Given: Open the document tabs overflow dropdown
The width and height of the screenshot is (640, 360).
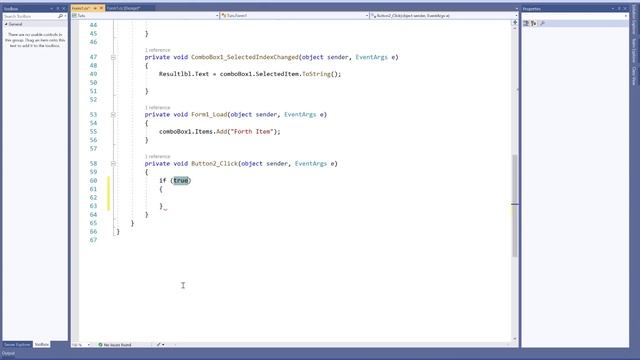Looking at the screenshot, I should click(516, 9).
